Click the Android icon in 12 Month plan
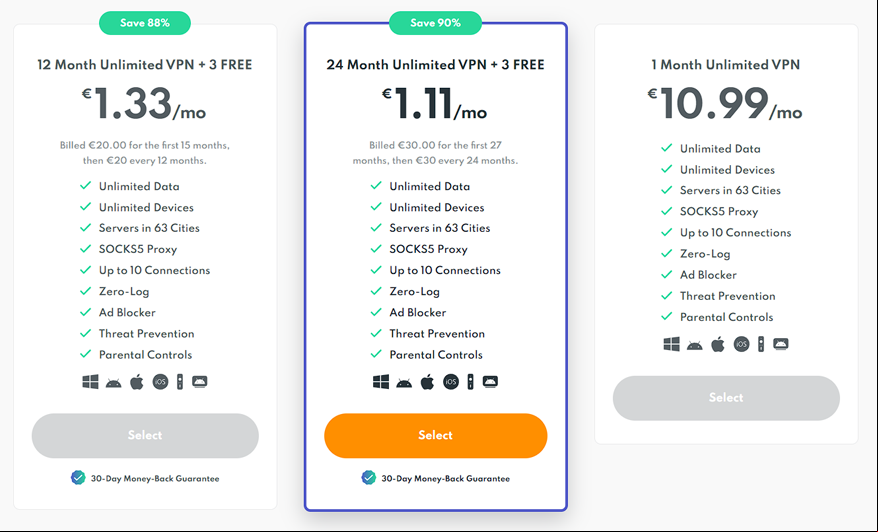The image size is (878, 532). pyautogui.click(x=114, y=383)
